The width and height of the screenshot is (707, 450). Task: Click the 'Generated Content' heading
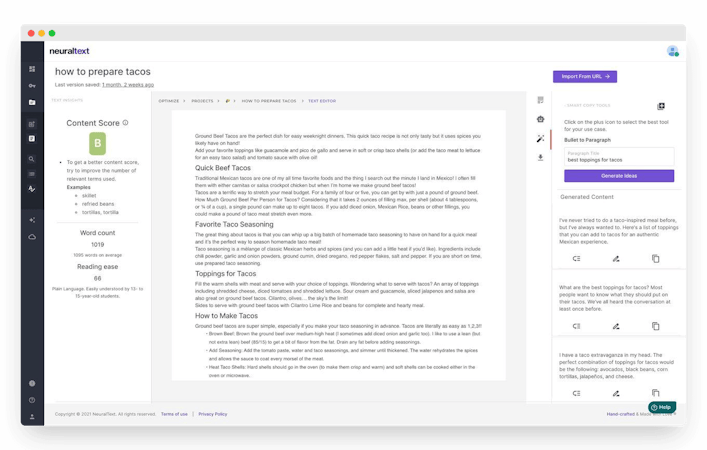tap(587, 197)
